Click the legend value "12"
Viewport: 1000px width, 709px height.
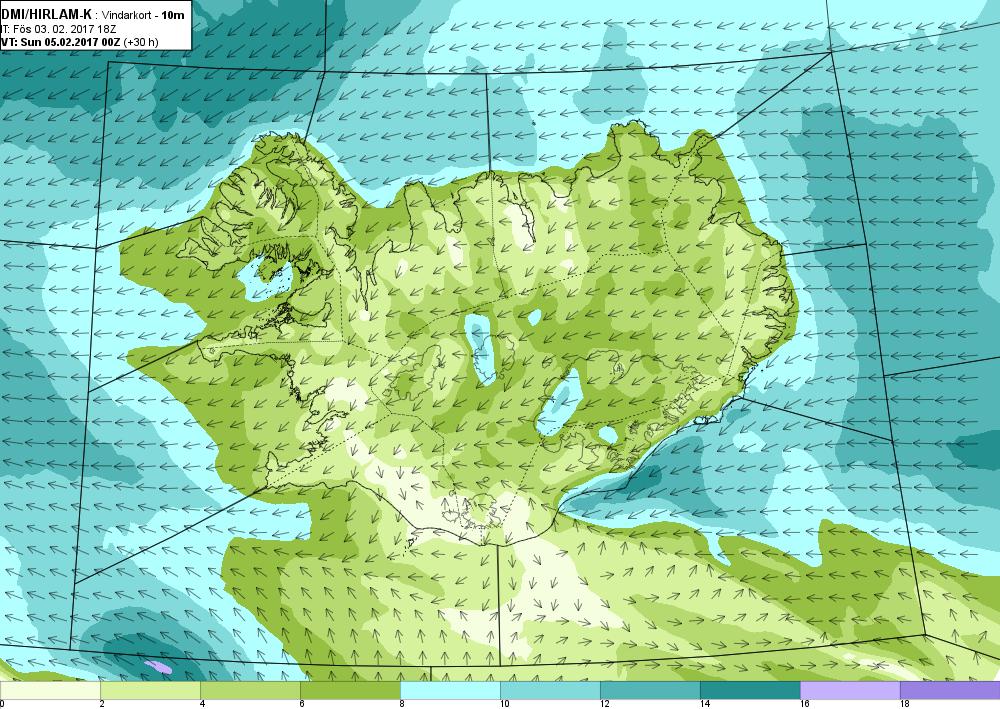click(605, 704)
